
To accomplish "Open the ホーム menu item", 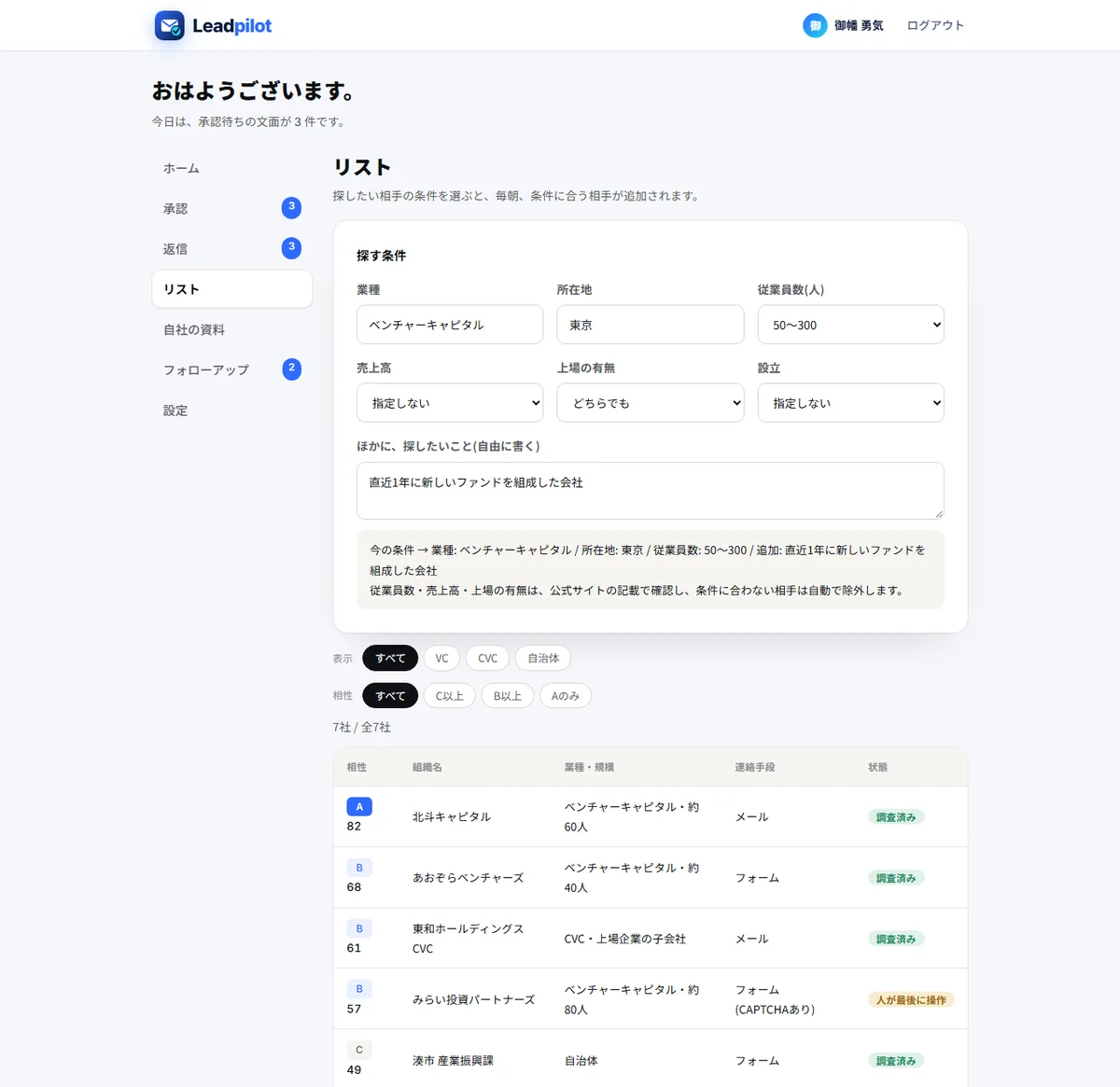I will (x=231, y=168).
